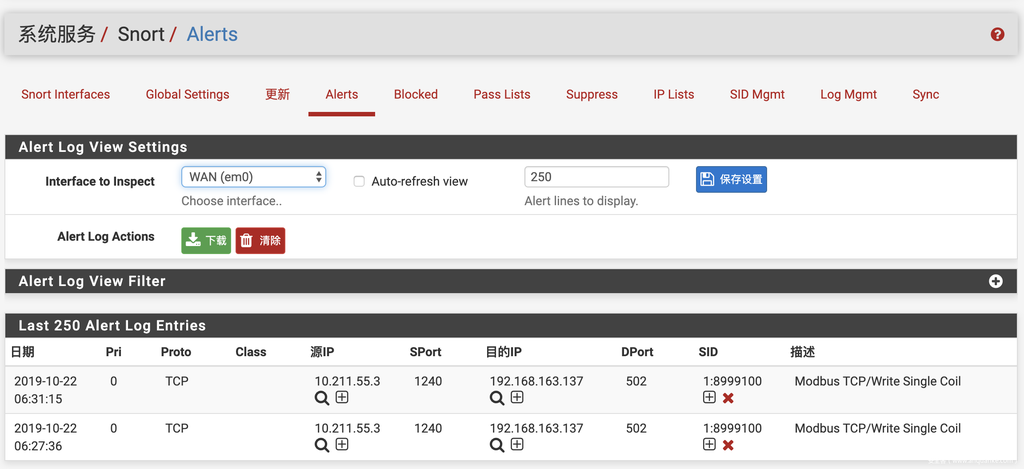Click the plus icon under first destination IP
Image resolution: width=1024 pixels, height=469 pixels.
click(517, 397)
